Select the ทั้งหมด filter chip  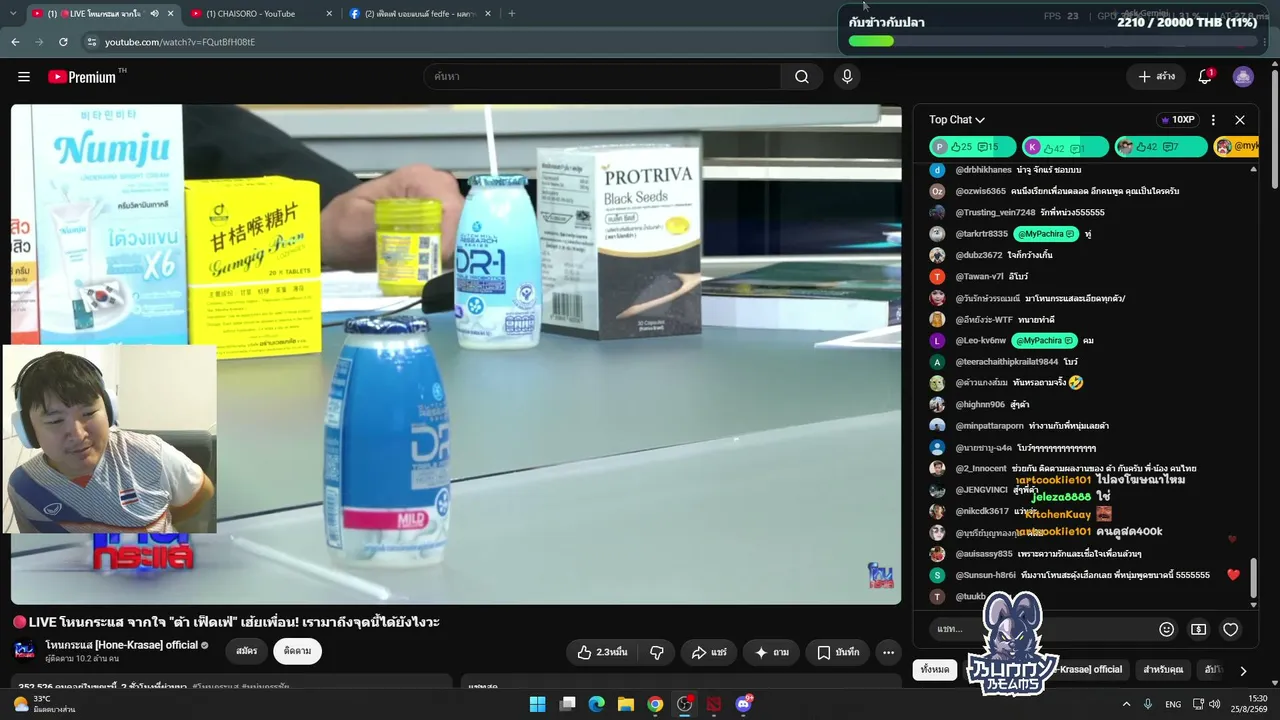(x=935, y=670)
